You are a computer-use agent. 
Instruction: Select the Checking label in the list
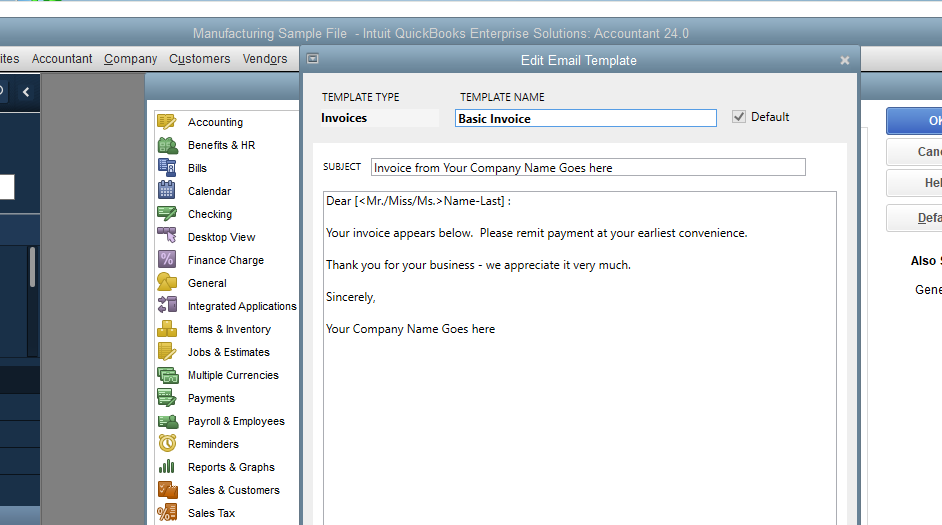(x=210, y=214)
